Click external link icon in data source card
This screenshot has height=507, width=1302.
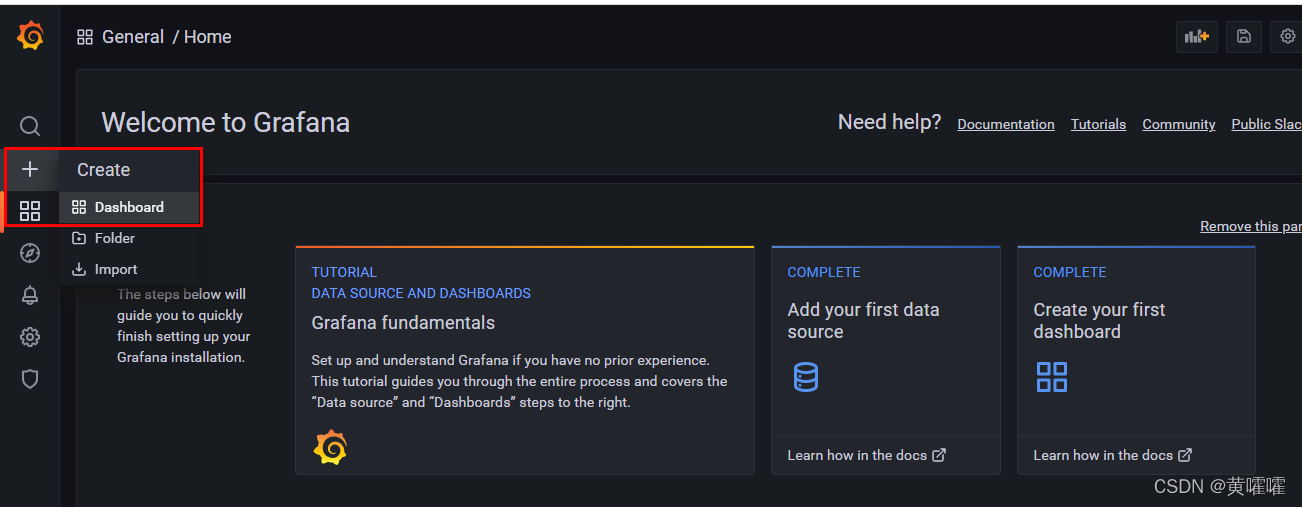click(939, 455)
